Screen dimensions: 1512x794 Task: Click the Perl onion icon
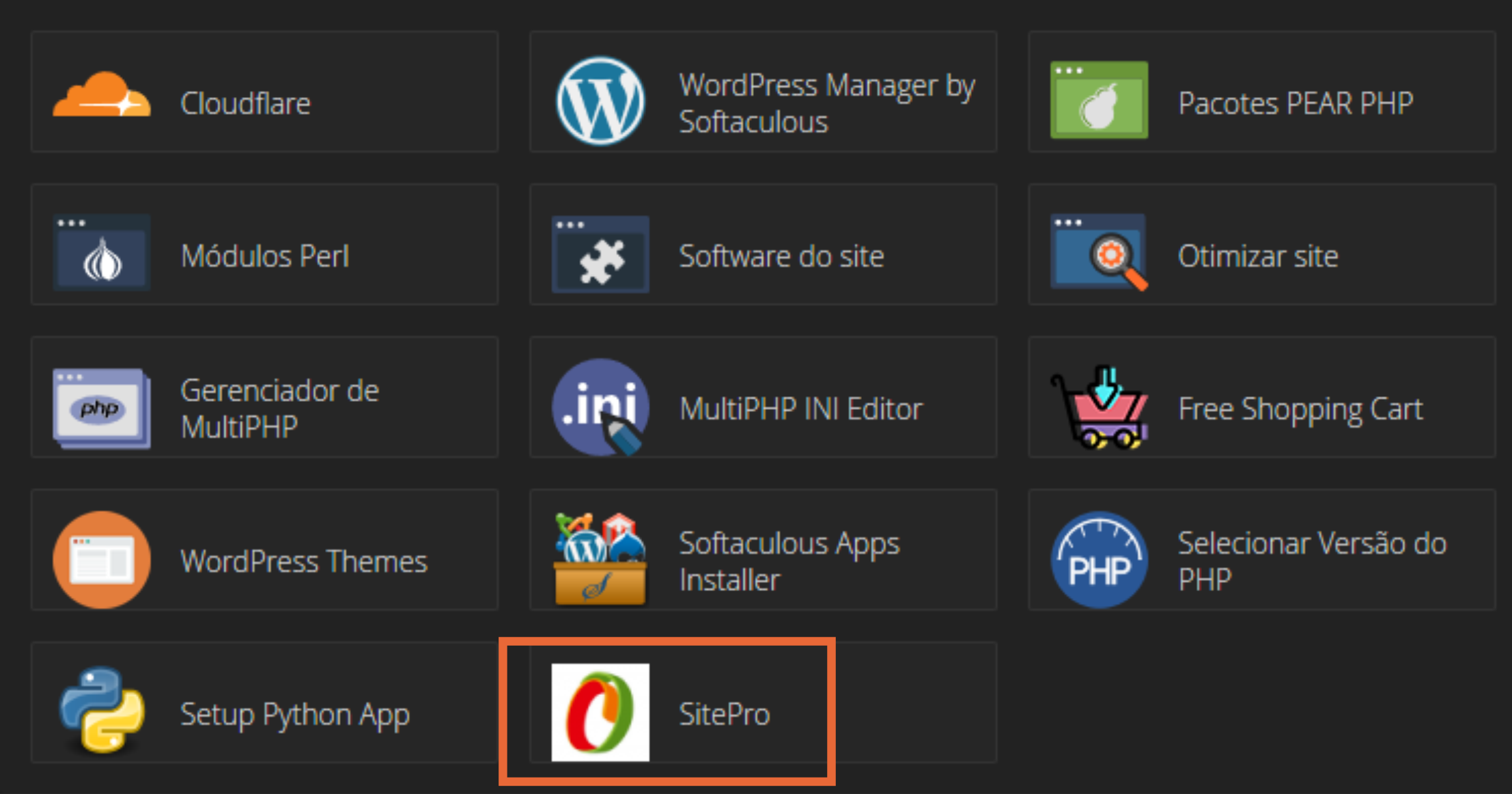pyautogui.click(x=102, y=252)
